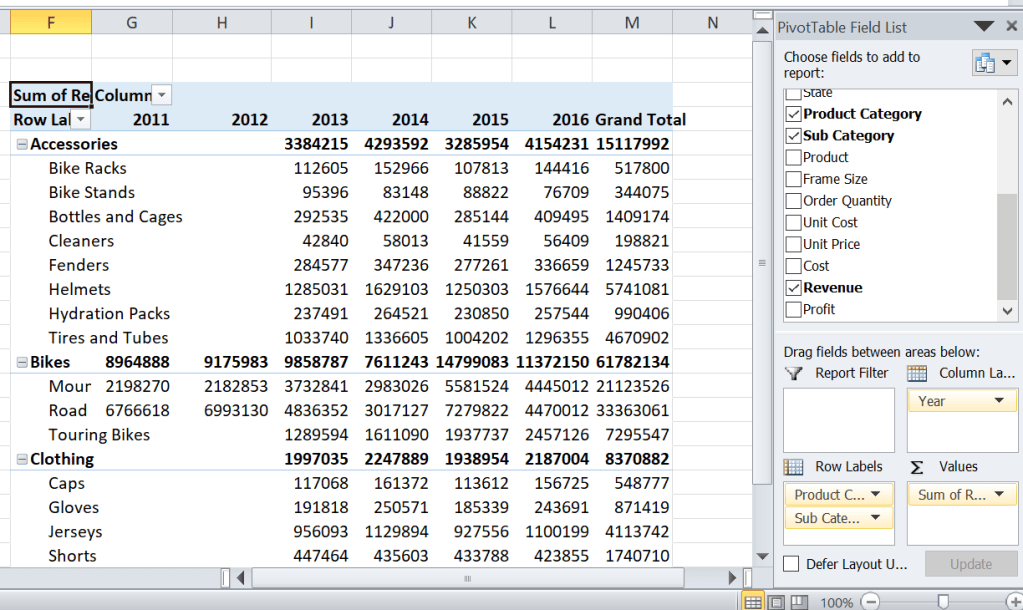Enable the Defer Layout Update checkbox
Screen dimensions: 1023x610
tap(792, 564)
